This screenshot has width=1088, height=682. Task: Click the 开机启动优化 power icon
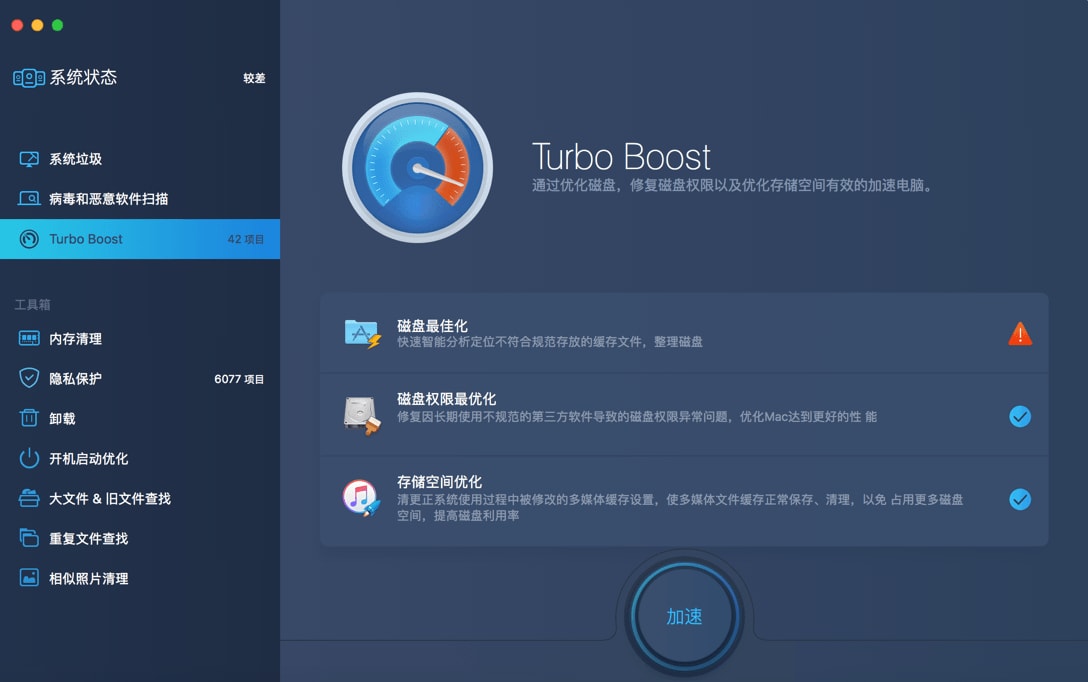coord(29,458)
